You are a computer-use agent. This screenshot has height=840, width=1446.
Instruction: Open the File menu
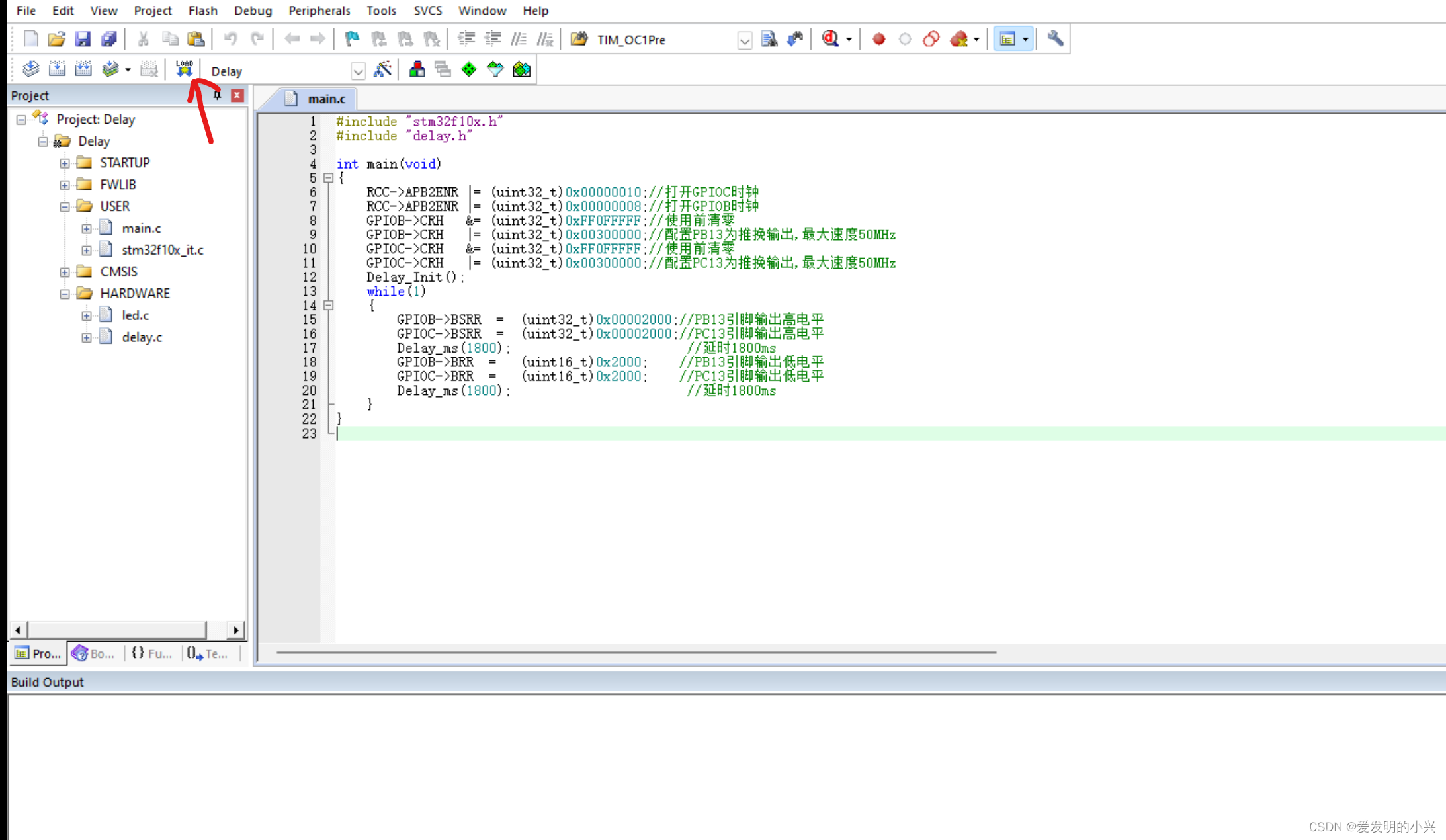point(26,11)
